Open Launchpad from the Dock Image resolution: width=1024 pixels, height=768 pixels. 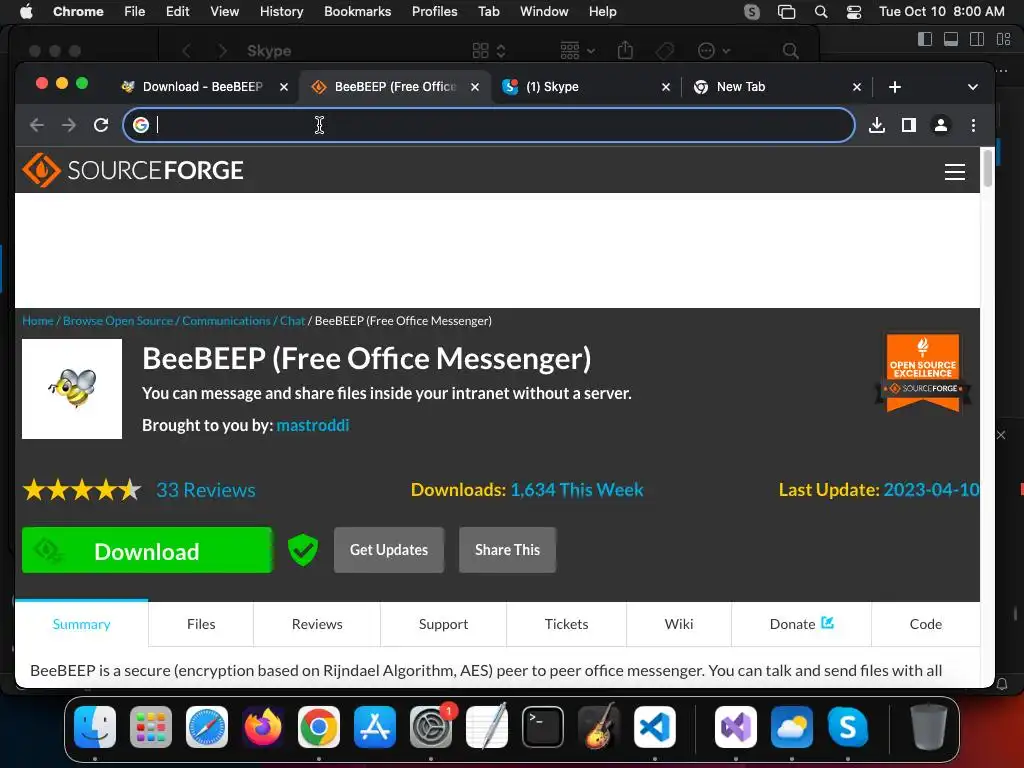point(151,727)
